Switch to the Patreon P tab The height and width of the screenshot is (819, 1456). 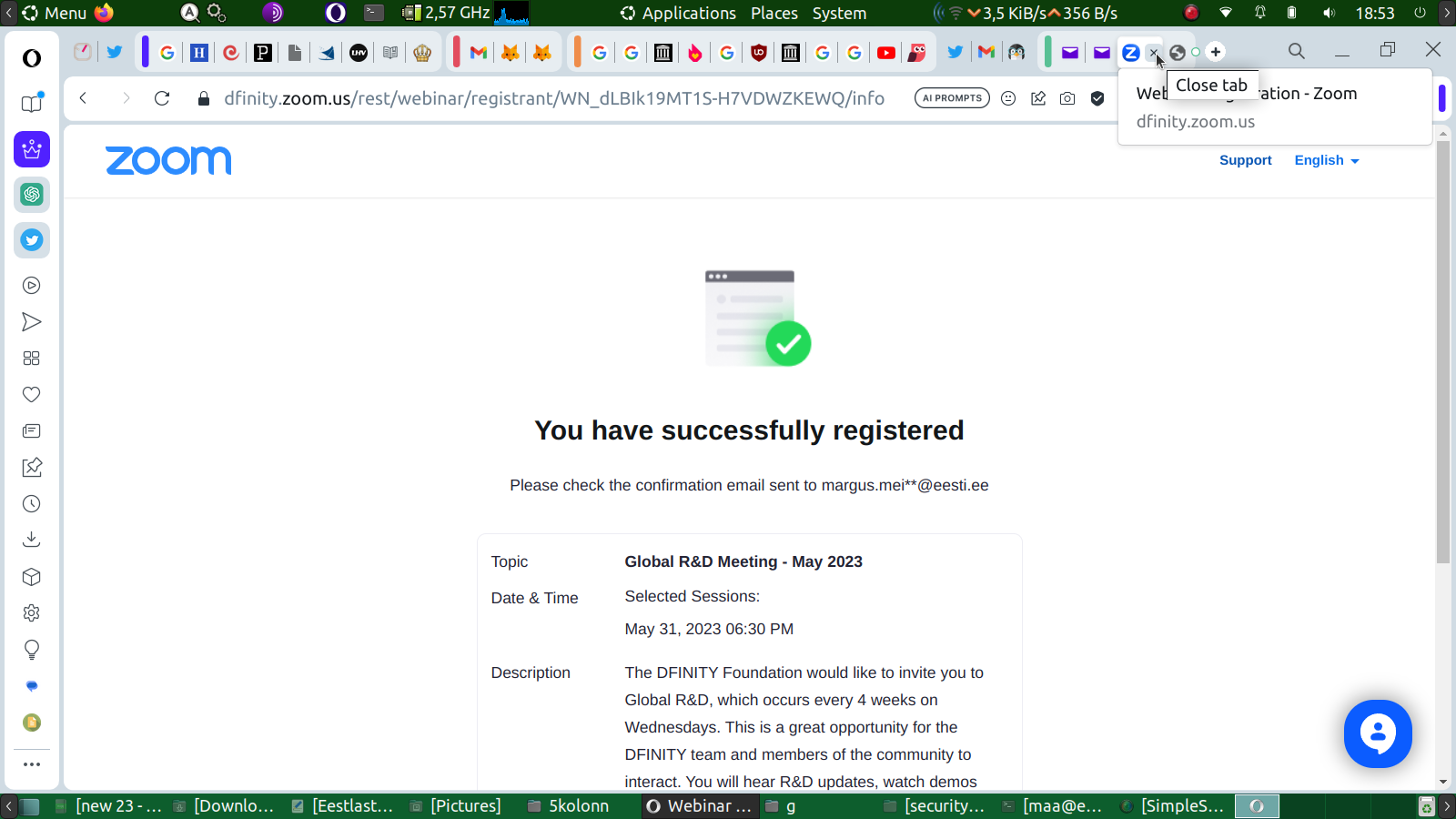point(263,53)
